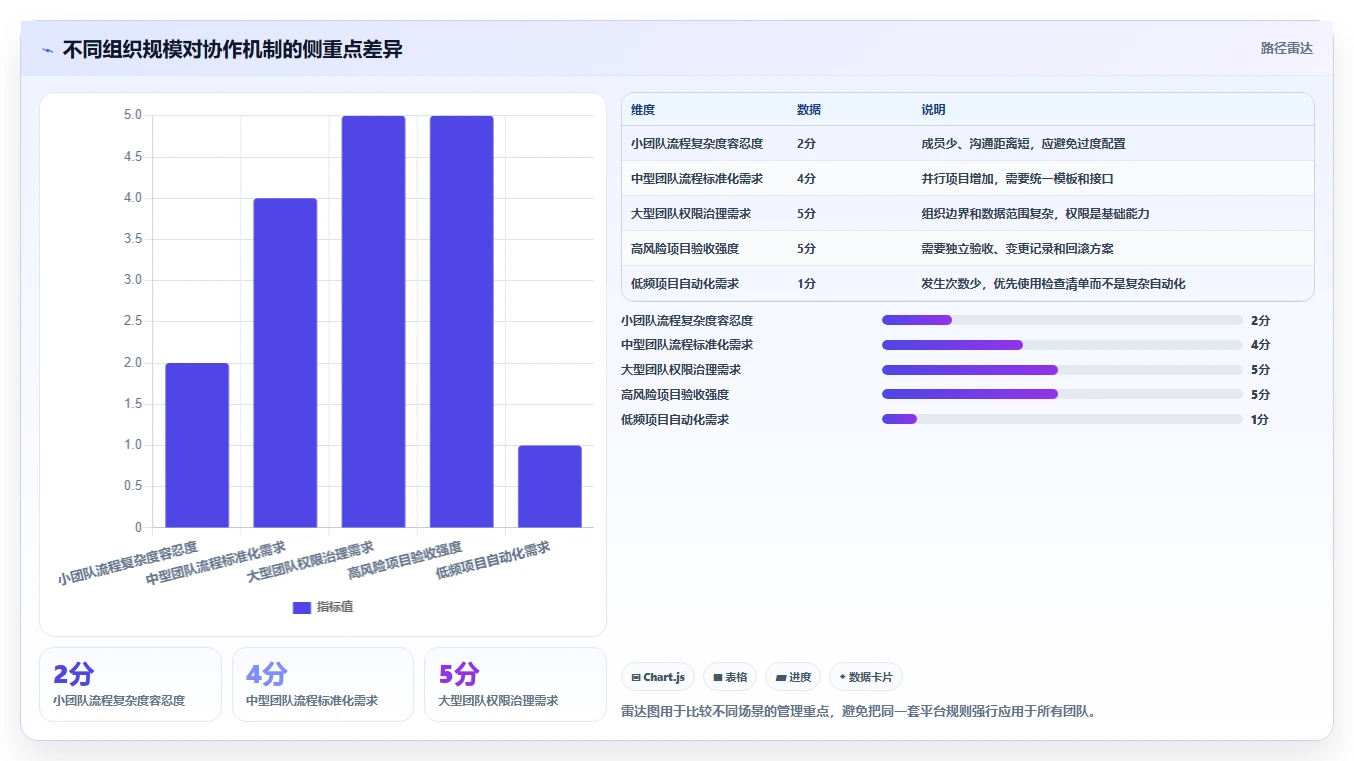Click the slide title 不同组织规模对协作机制的侧重点差异

pyautogui.click(x=232, y=50)
